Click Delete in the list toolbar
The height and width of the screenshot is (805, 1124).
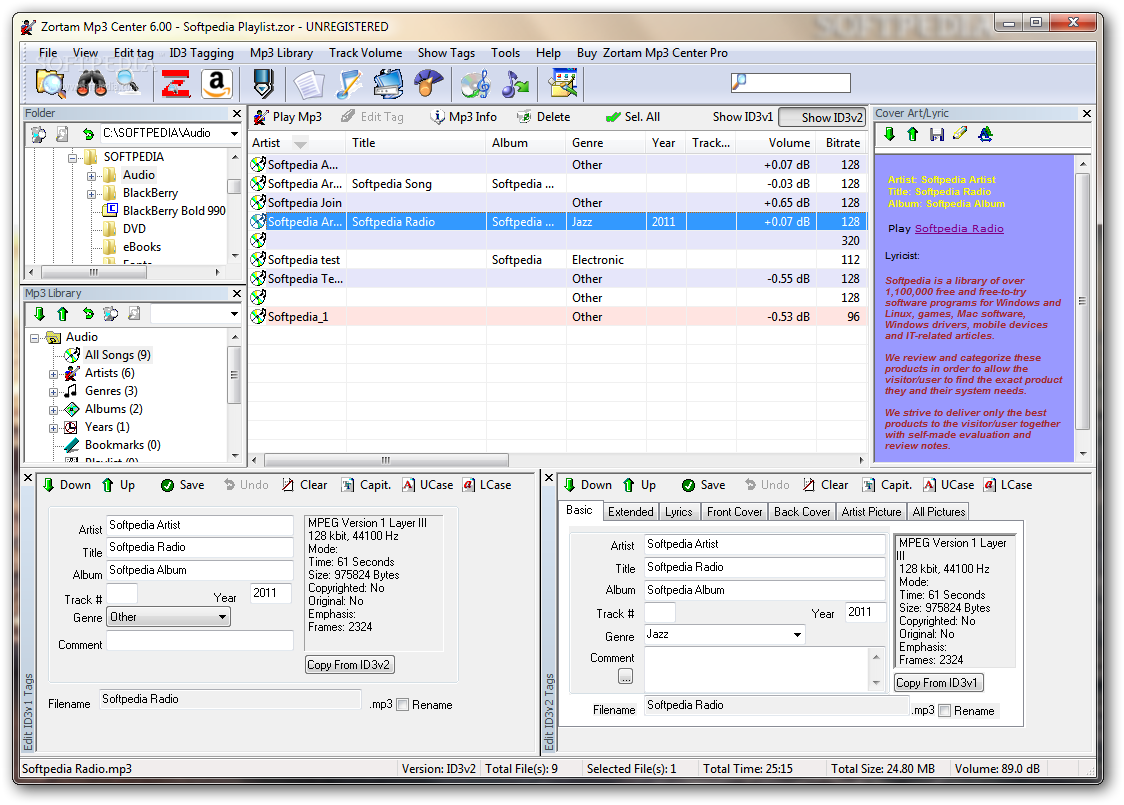tap(544, 117)
